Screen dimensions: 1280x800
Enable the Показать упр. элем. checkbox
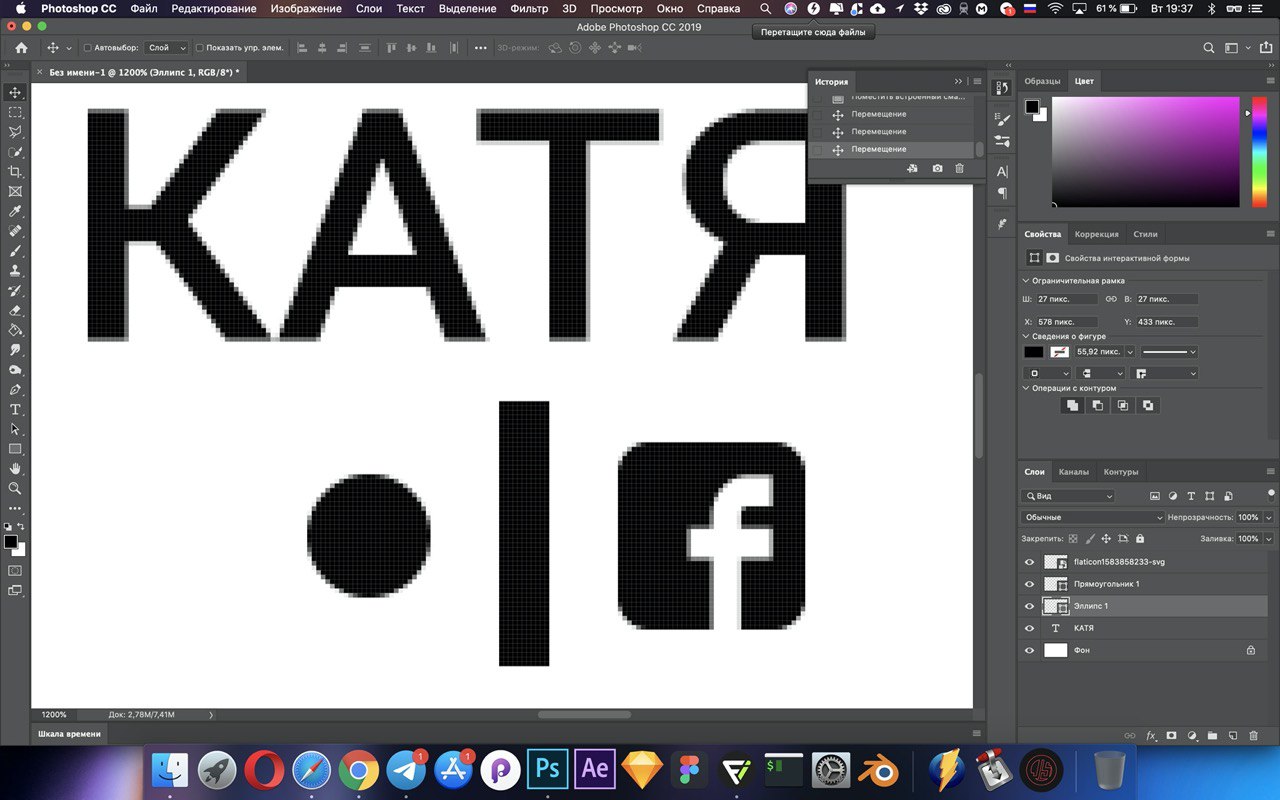(200, 48)
